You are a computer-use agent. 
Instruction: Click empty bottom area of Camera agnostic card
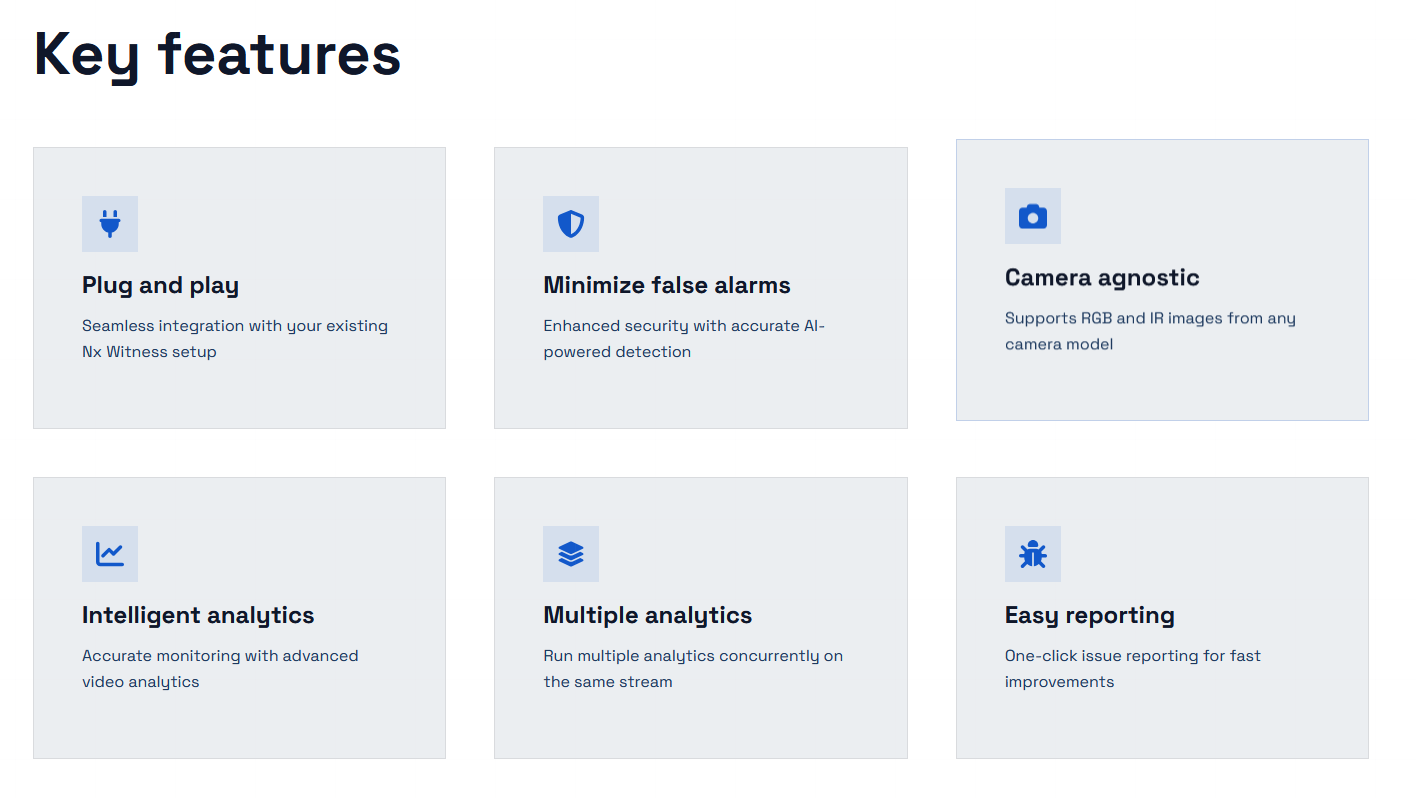click(x=1161, y=390)
